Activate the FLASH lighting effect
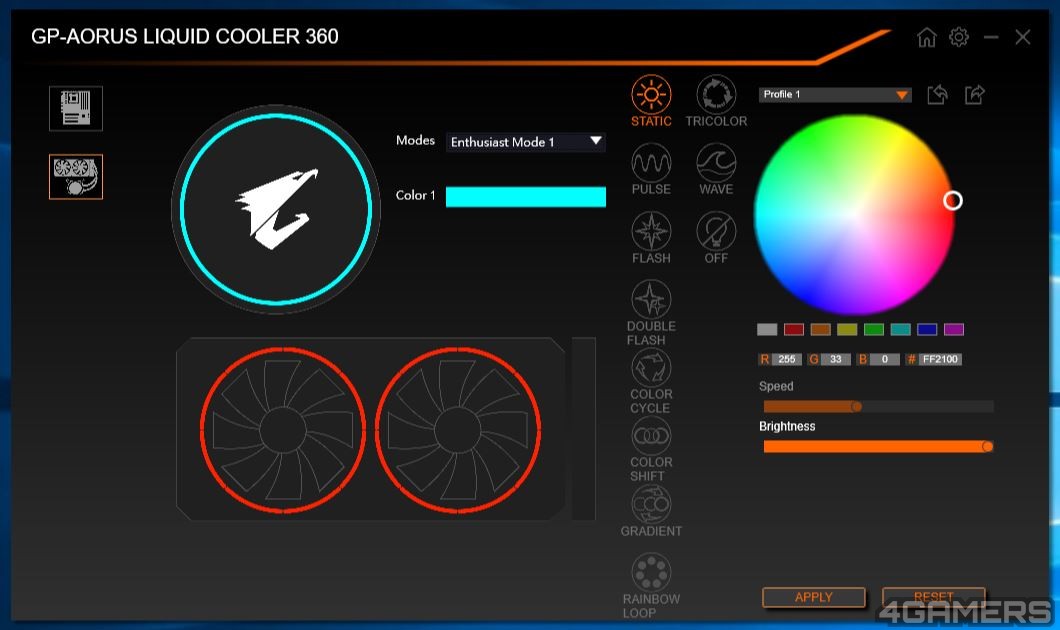Screen dimensions: 1060x630 [651, 231]
